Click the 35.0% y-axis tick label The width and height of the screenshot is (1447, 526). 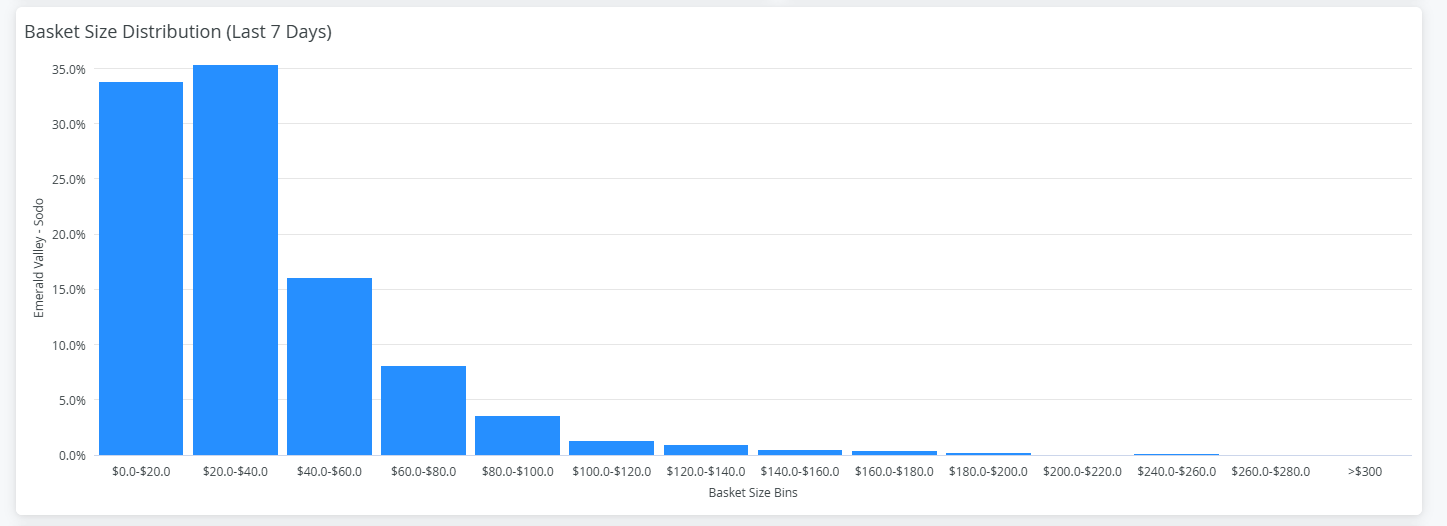[69, 69]
